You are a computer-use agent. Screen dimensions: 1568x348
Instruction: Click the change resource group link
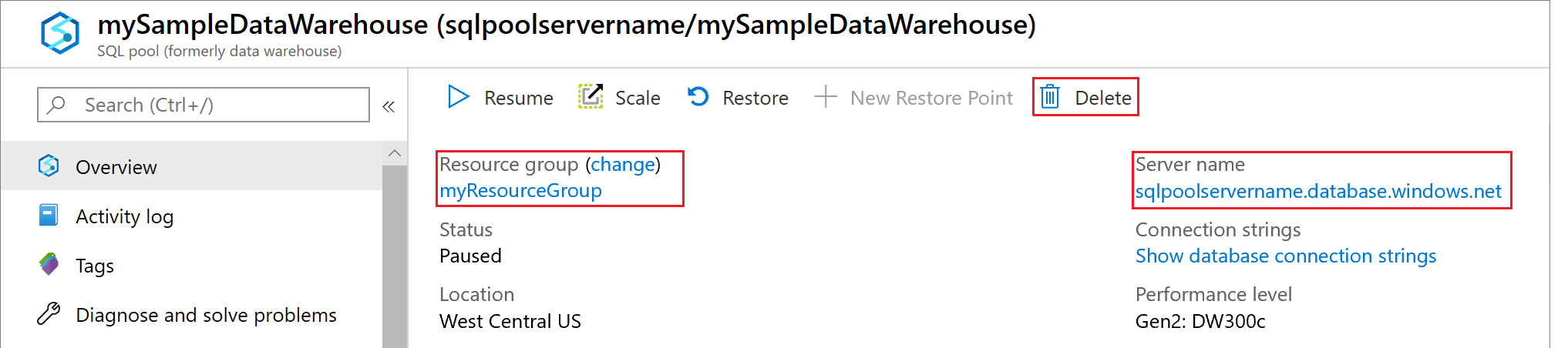click(622, 164)
